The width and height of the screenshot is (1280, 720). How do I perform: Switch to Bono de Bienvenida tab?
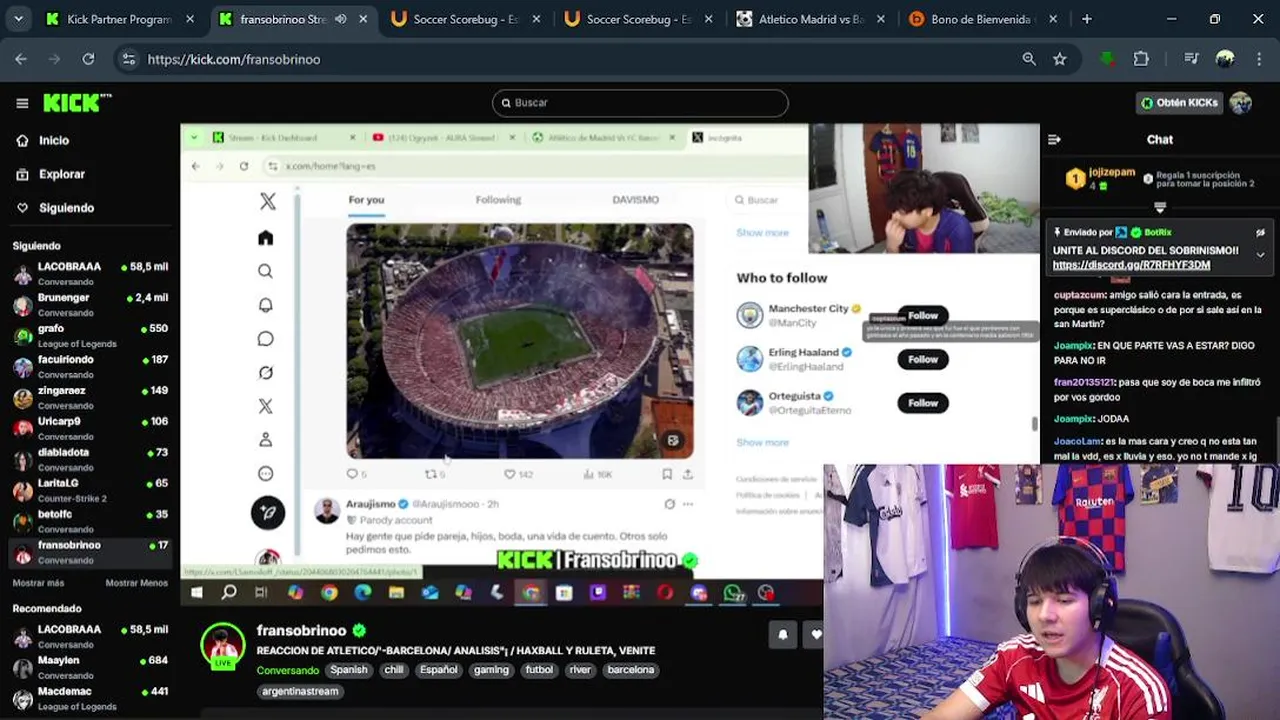982,19
